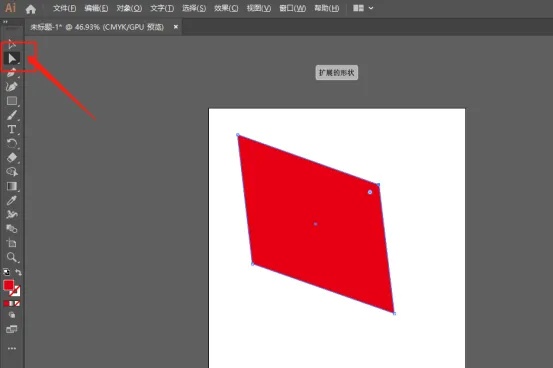The width and height of the screenshot is (553, 368).
Task: Click the top-left anchor point of shape
Action: pyautogui.click(x=238, y=135)
